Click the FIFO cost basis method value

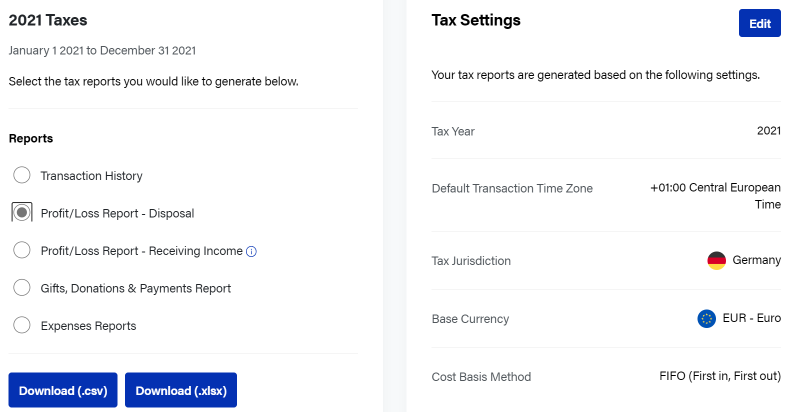pyautogui.click(x=720, y=376)
